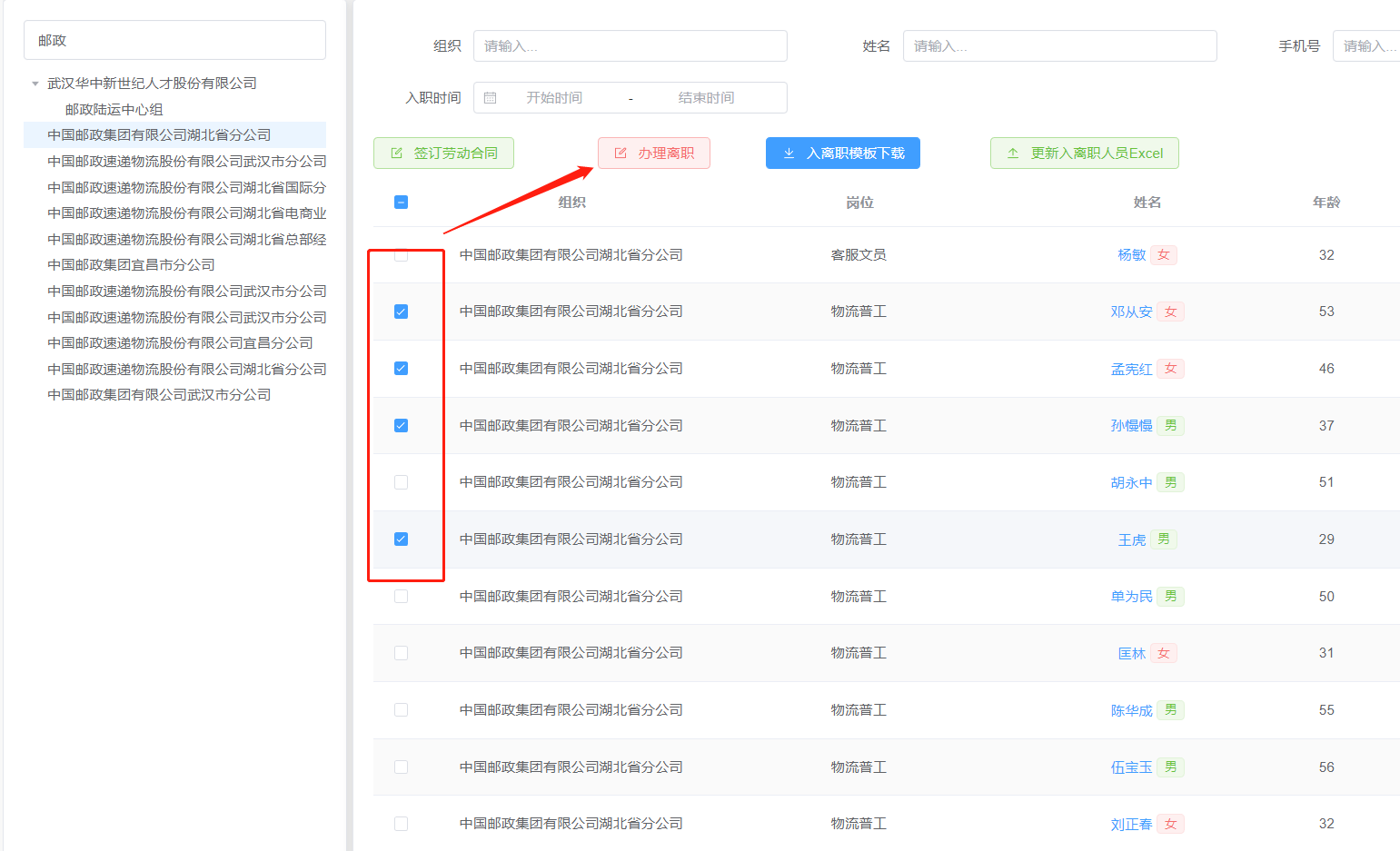The image size is (1400, 851).
Task: Click the 组织 column header
Action: click(x=571, y=203)
